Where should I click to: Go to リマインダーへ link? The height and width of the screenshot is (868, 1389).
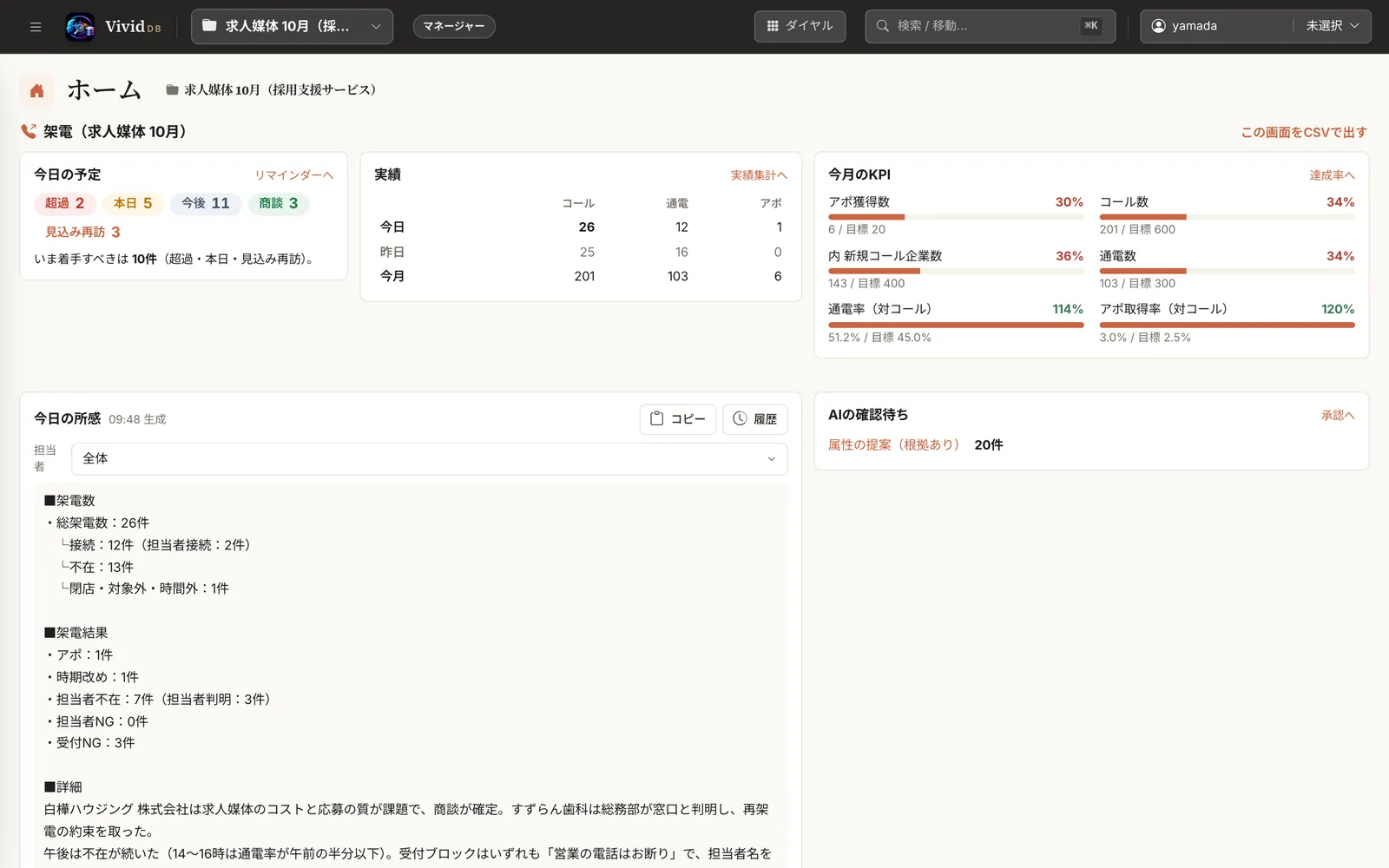click(x=294, y=175)
